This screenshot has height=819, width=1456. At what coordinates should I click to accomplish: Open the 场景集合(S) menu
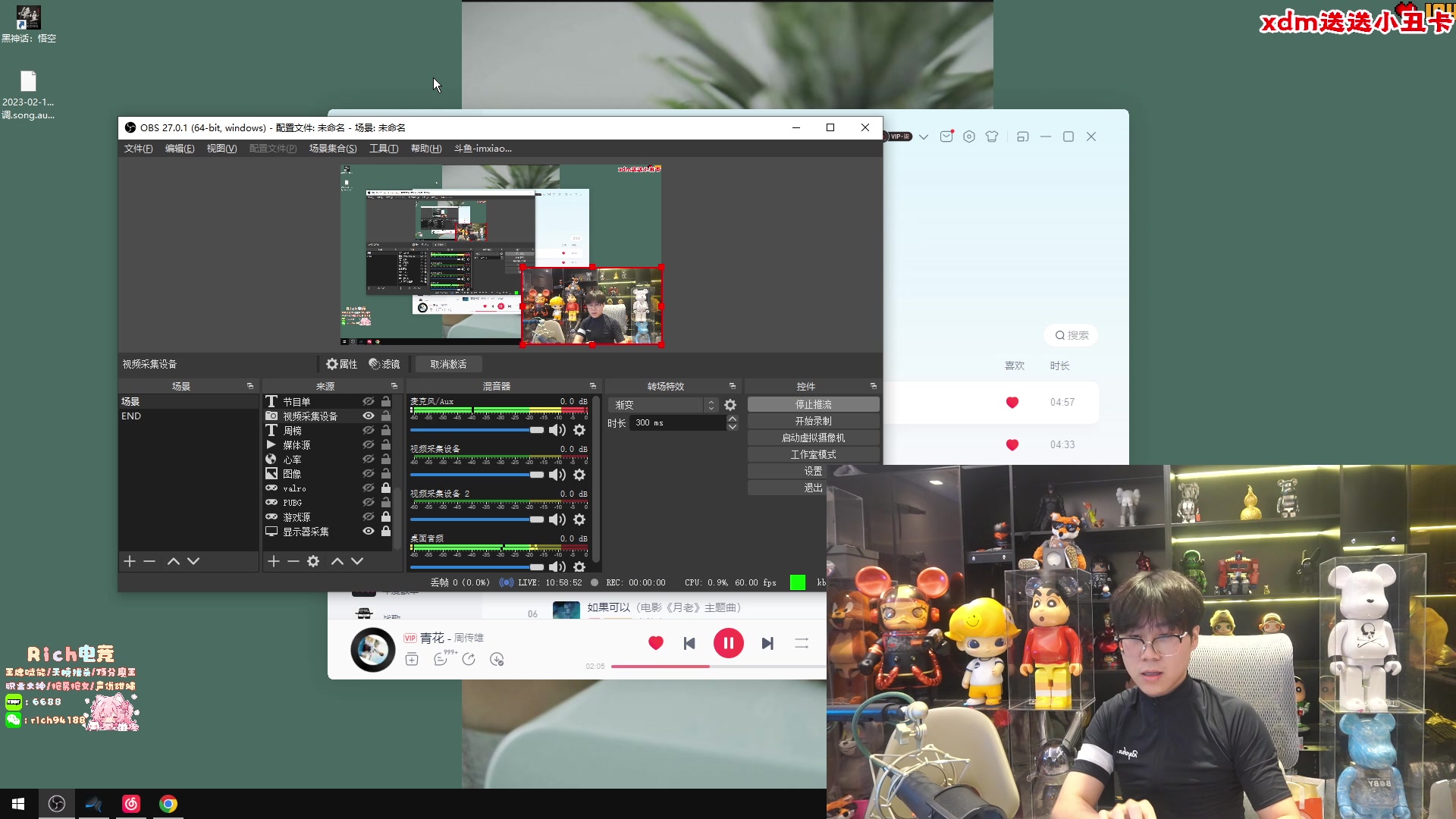coord(332,149)
